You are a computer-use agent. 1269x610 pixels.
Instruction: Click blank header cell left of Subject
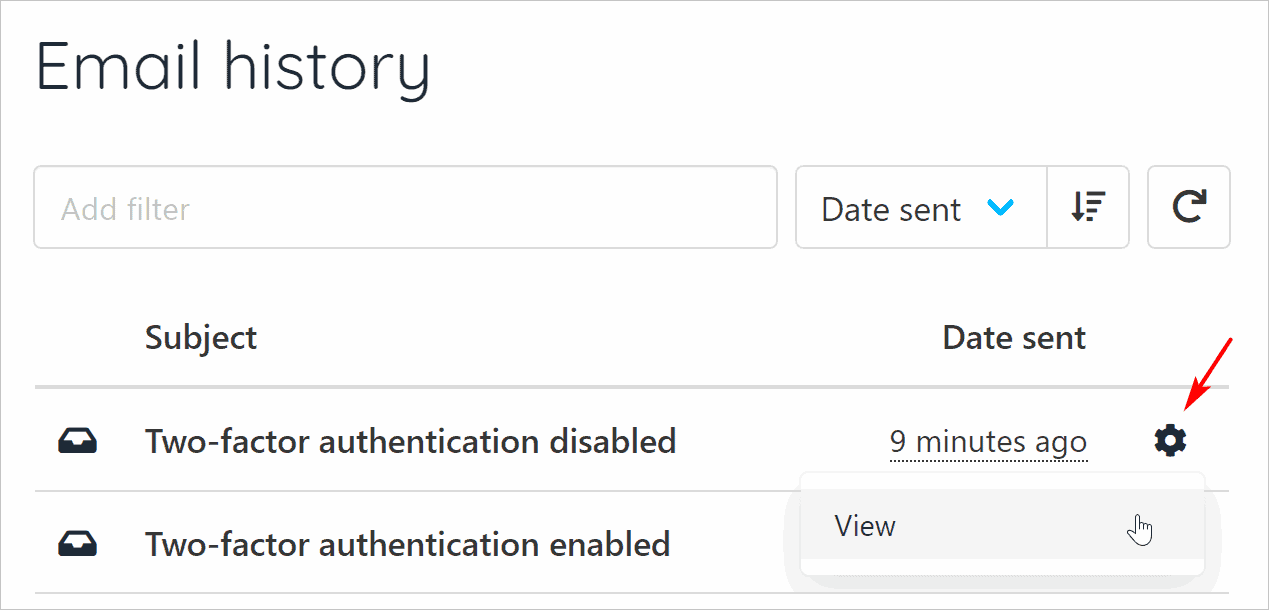pyautogui.click(x=77, y=338)
